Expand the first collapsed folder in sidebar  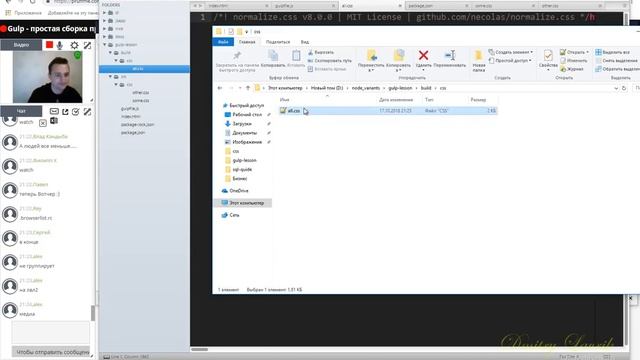[x=104, y=13]
